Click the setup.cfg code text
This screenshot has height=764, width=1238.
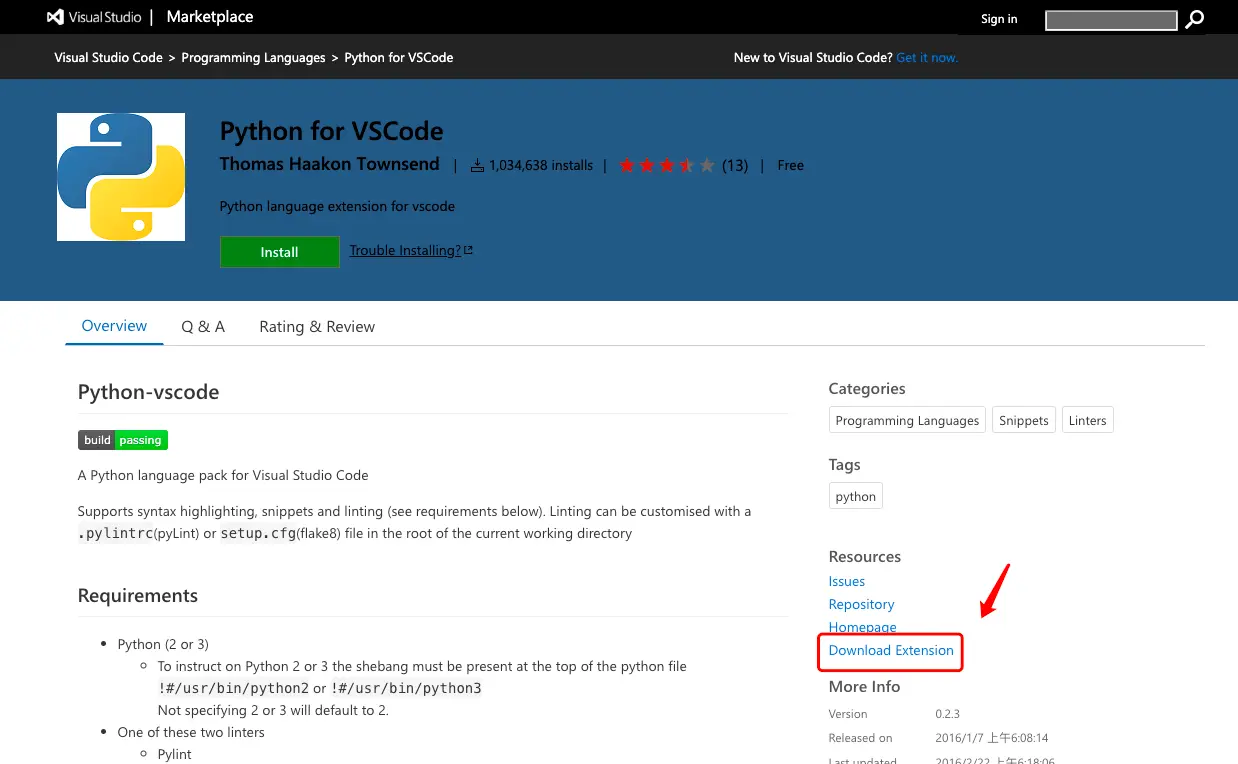pyautogui.click(x=258, y=533)
